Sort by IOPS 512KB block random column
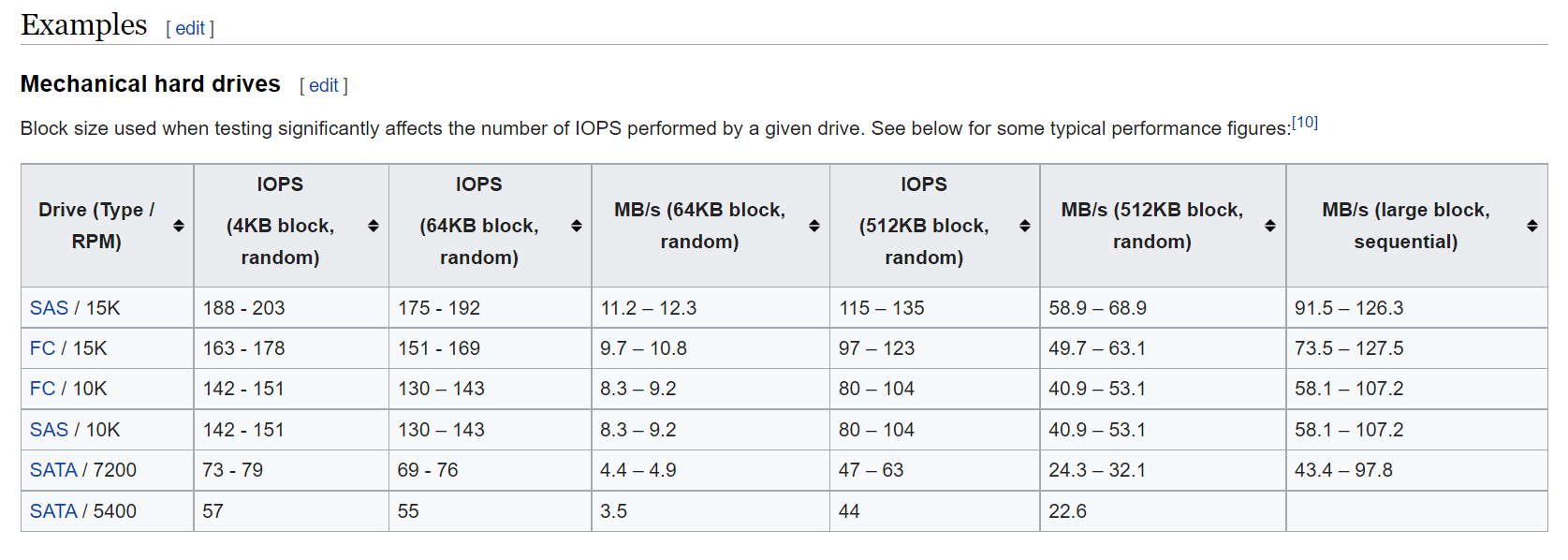 (1024, 226)
